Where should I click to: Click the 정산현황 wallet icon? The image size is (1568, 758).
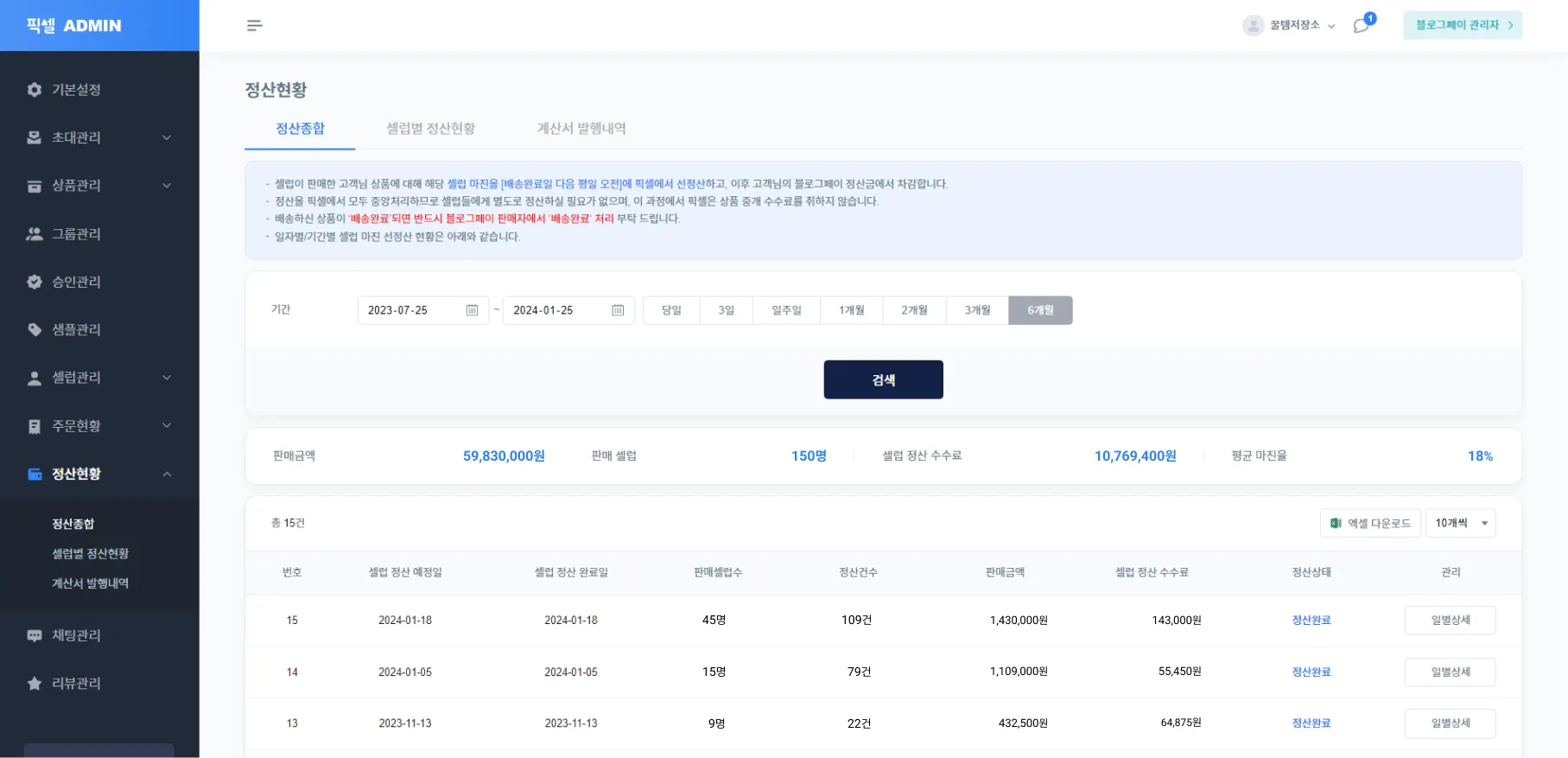(35, 474)
